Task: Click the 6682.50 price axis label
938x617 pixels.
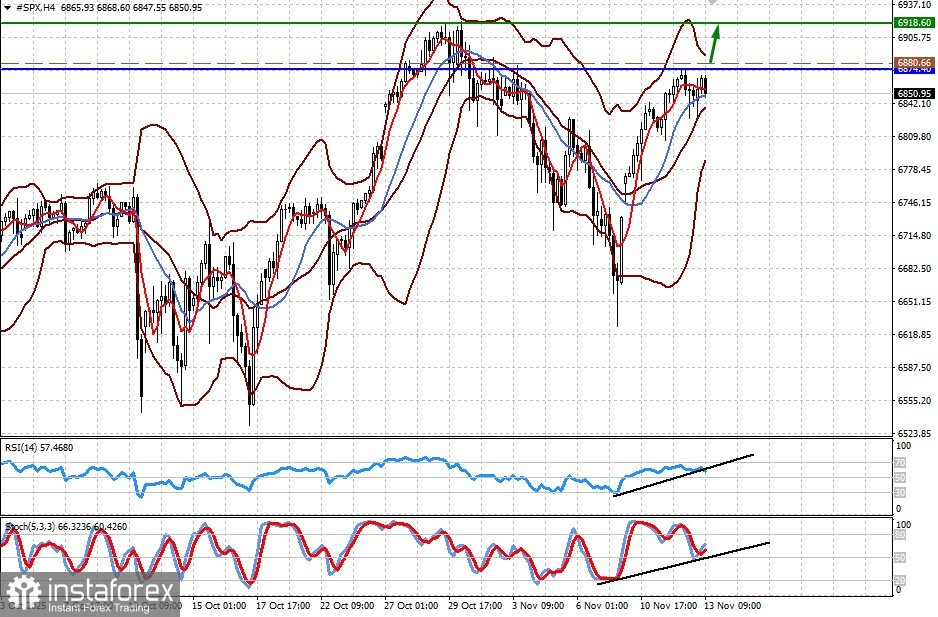Action: point(914,269)
